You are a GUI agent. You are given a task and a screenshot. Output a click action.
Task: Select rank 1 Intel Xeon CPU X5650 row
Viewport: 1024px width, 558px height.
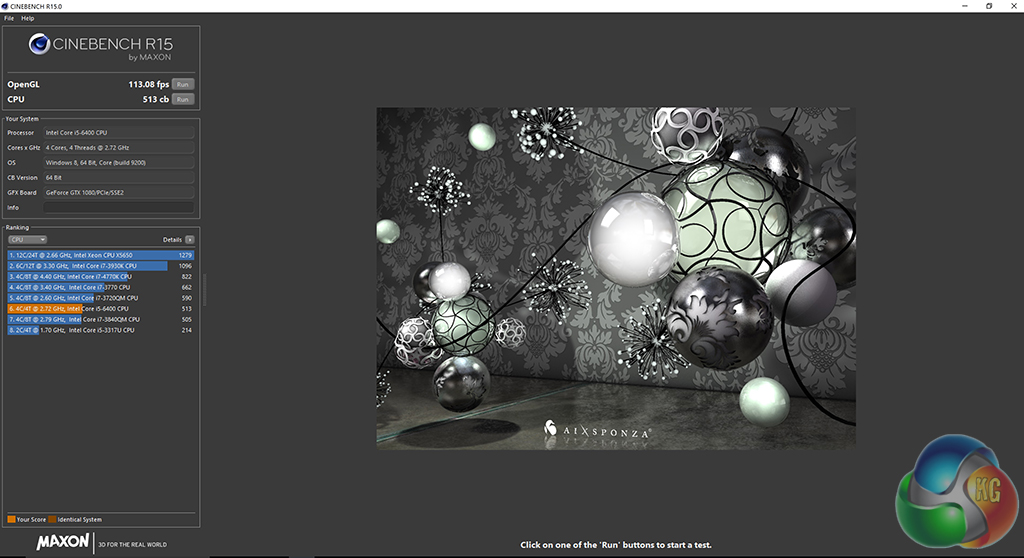(x=101, y=255)
